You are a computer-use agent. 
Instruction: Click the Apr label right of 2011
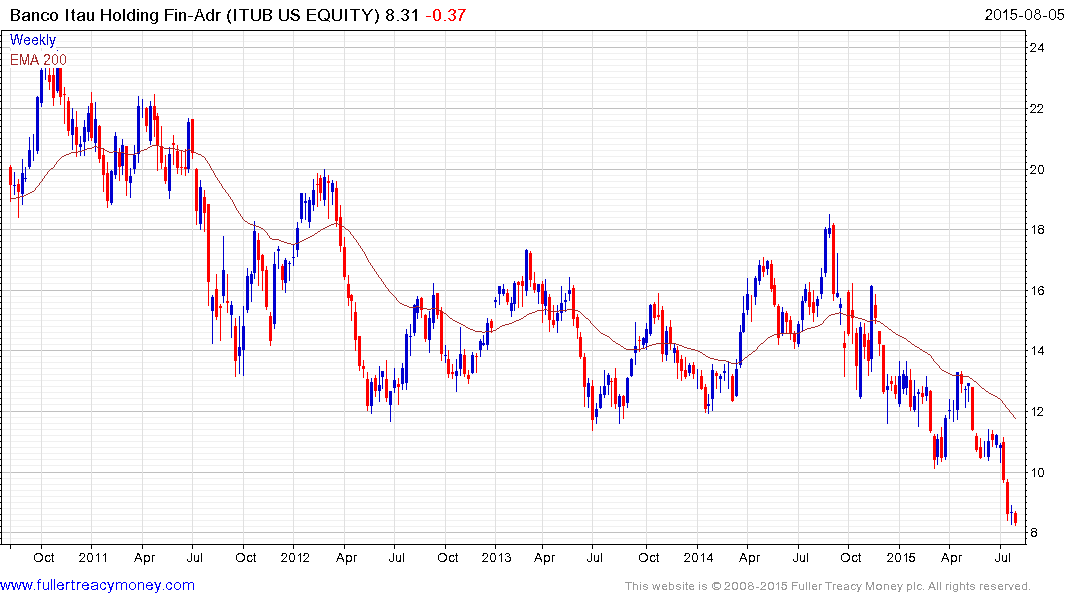[x=144, y=557]
